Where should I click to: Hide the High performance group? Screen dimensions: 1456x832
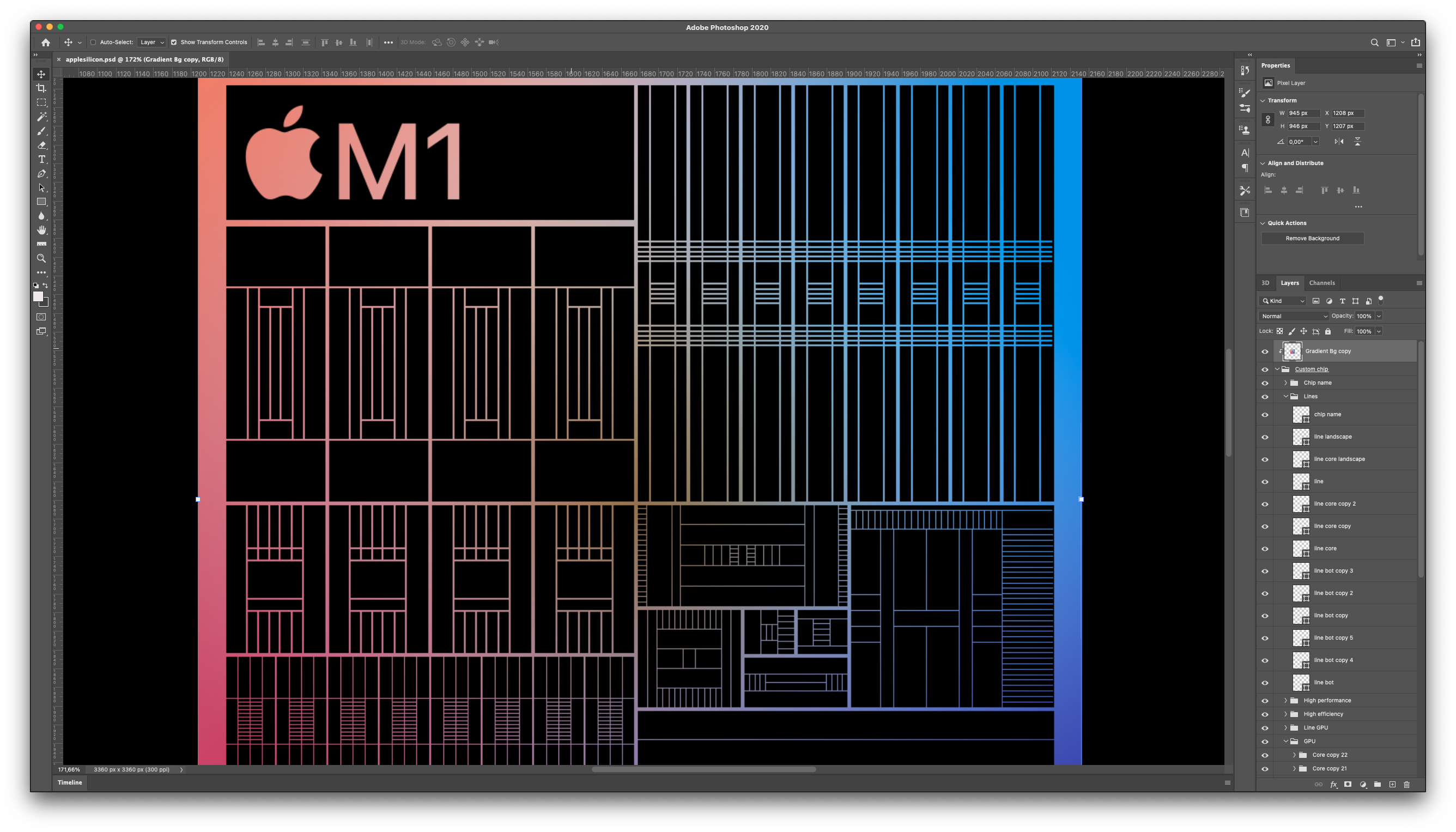click(1265, 701)
